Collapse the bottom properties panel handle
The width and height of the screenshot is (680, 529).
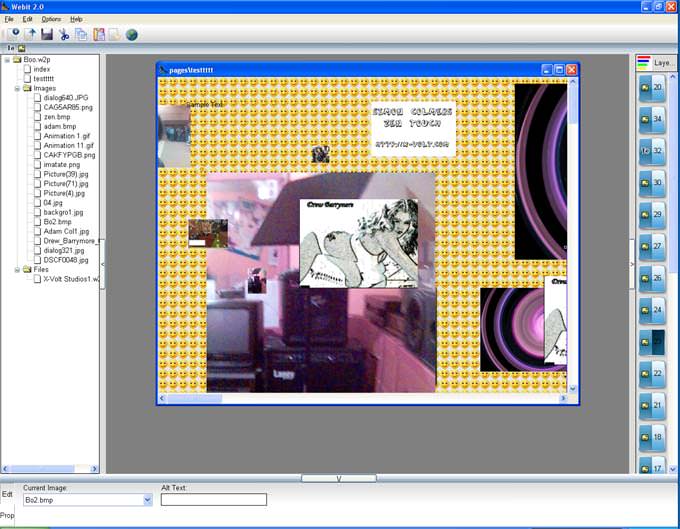pos(339,478)
